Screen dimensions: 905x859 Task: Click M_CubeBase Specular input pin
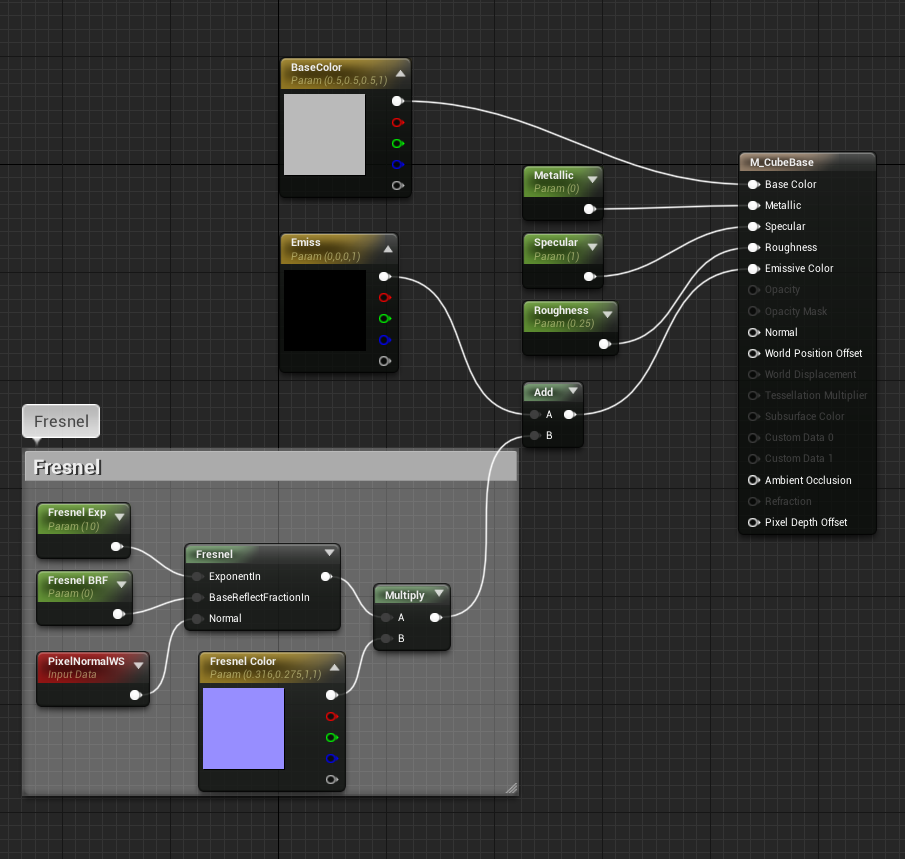tap(754, 226)
